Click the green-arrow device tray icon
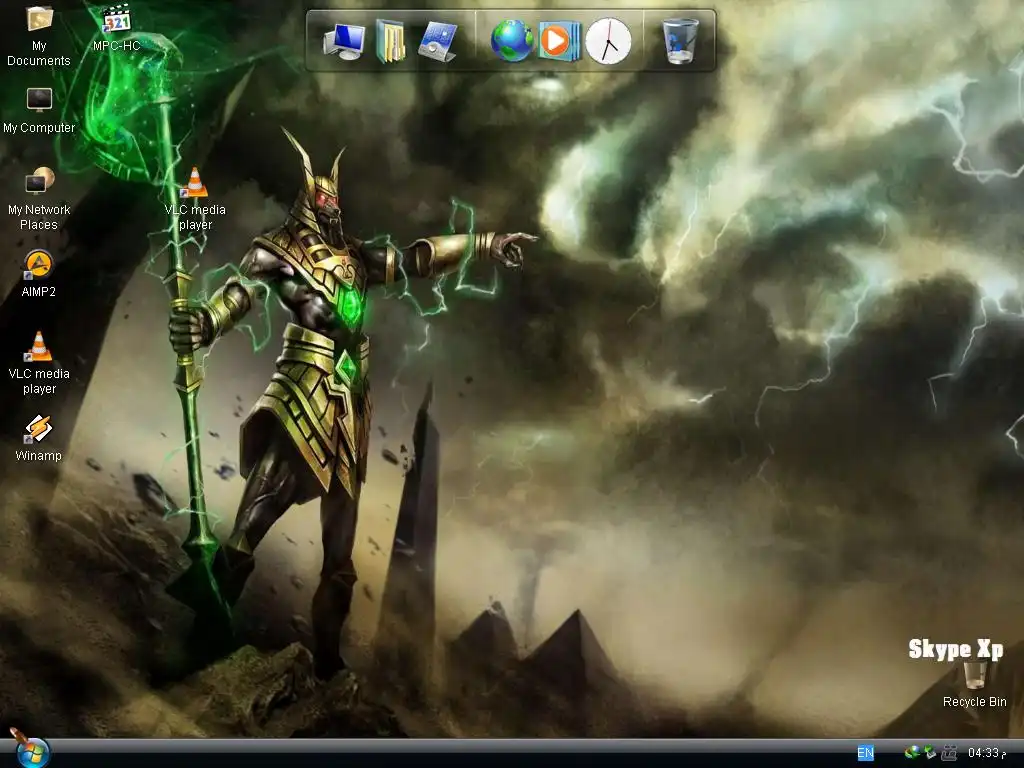Viewport: 1024px width, 768px height. point(930,753)
